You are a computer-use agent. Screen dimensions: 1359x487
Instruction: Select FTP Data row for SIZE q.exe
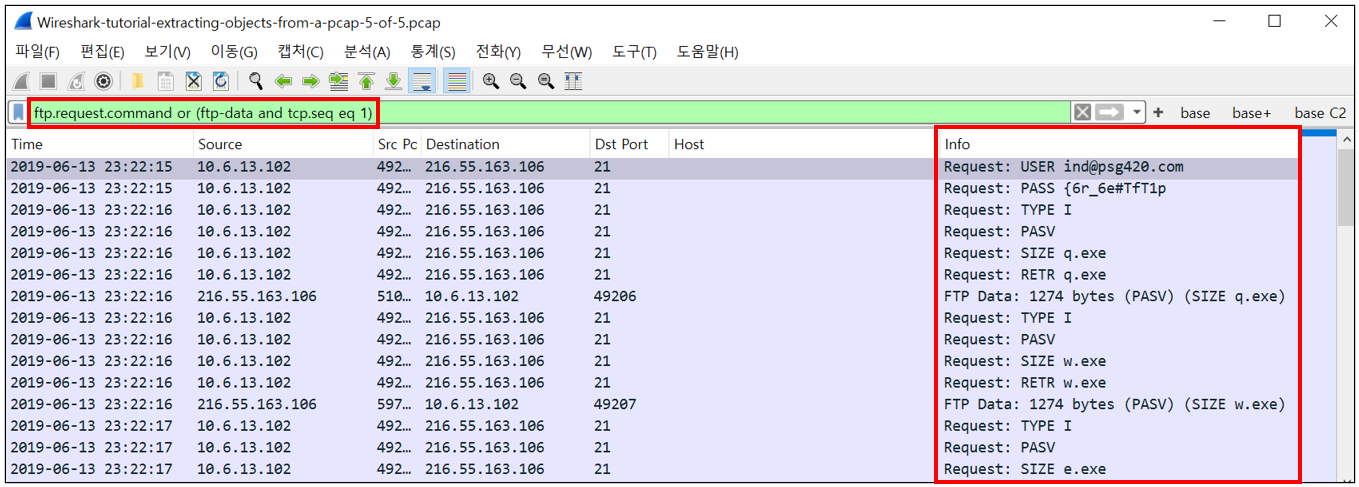coord(671,296)
